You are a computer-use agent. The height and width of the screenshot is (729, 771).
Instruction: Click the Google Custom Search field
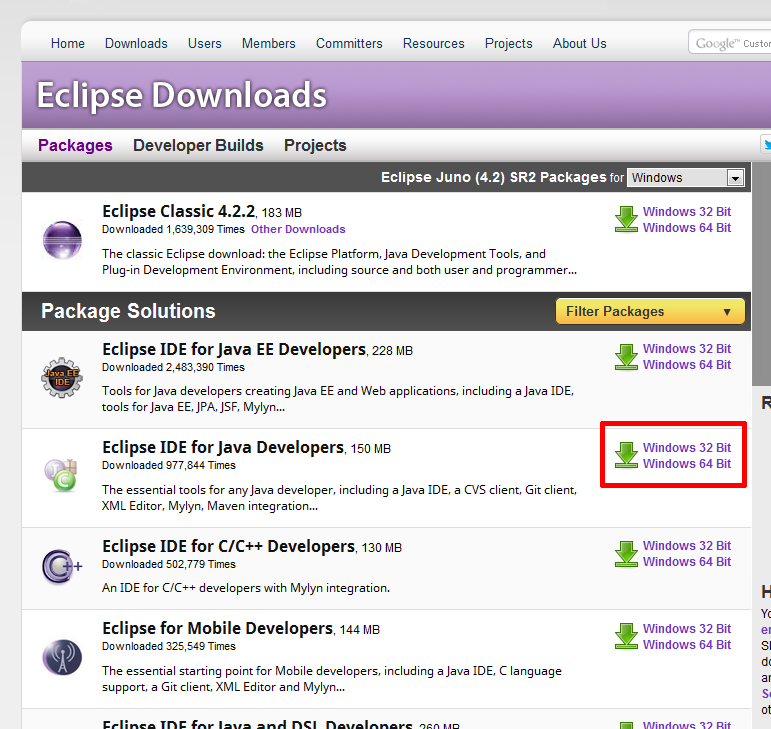730,43
